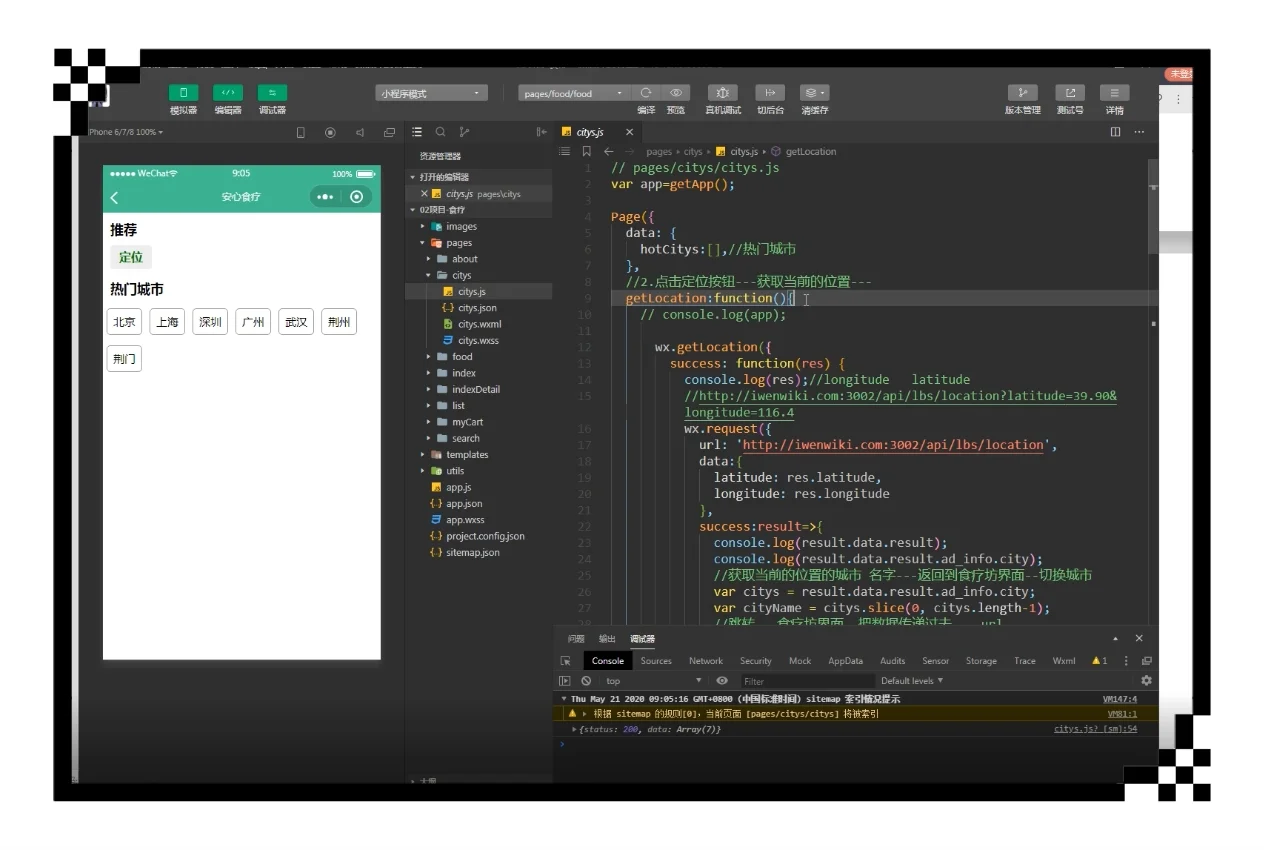
Task: Close the citys.js editor tab
Action: 629,132
